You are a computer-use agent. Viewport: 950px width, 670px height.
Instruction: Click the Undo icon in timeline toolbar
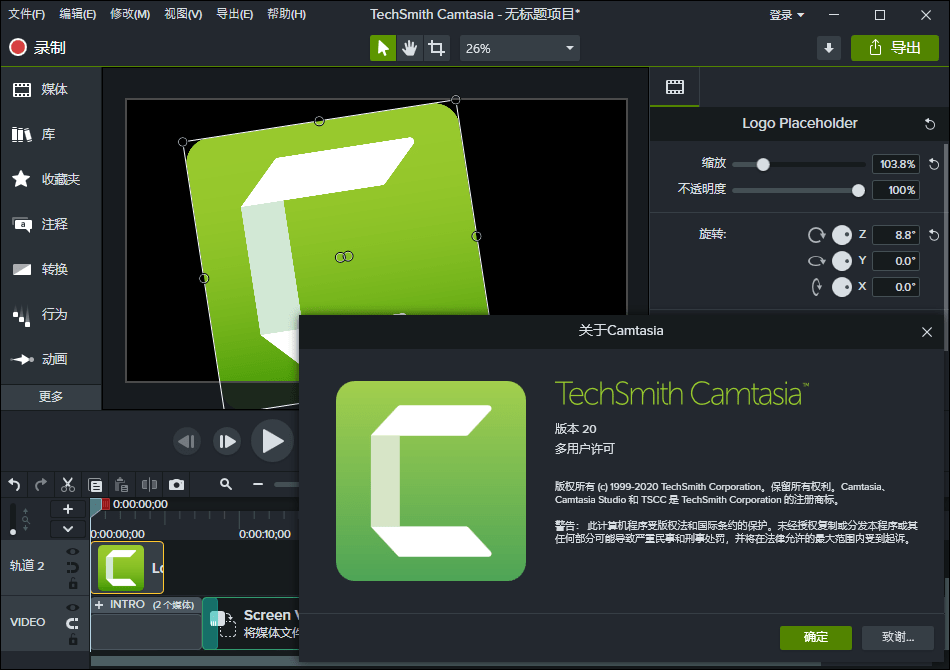(x=15, y=485)
